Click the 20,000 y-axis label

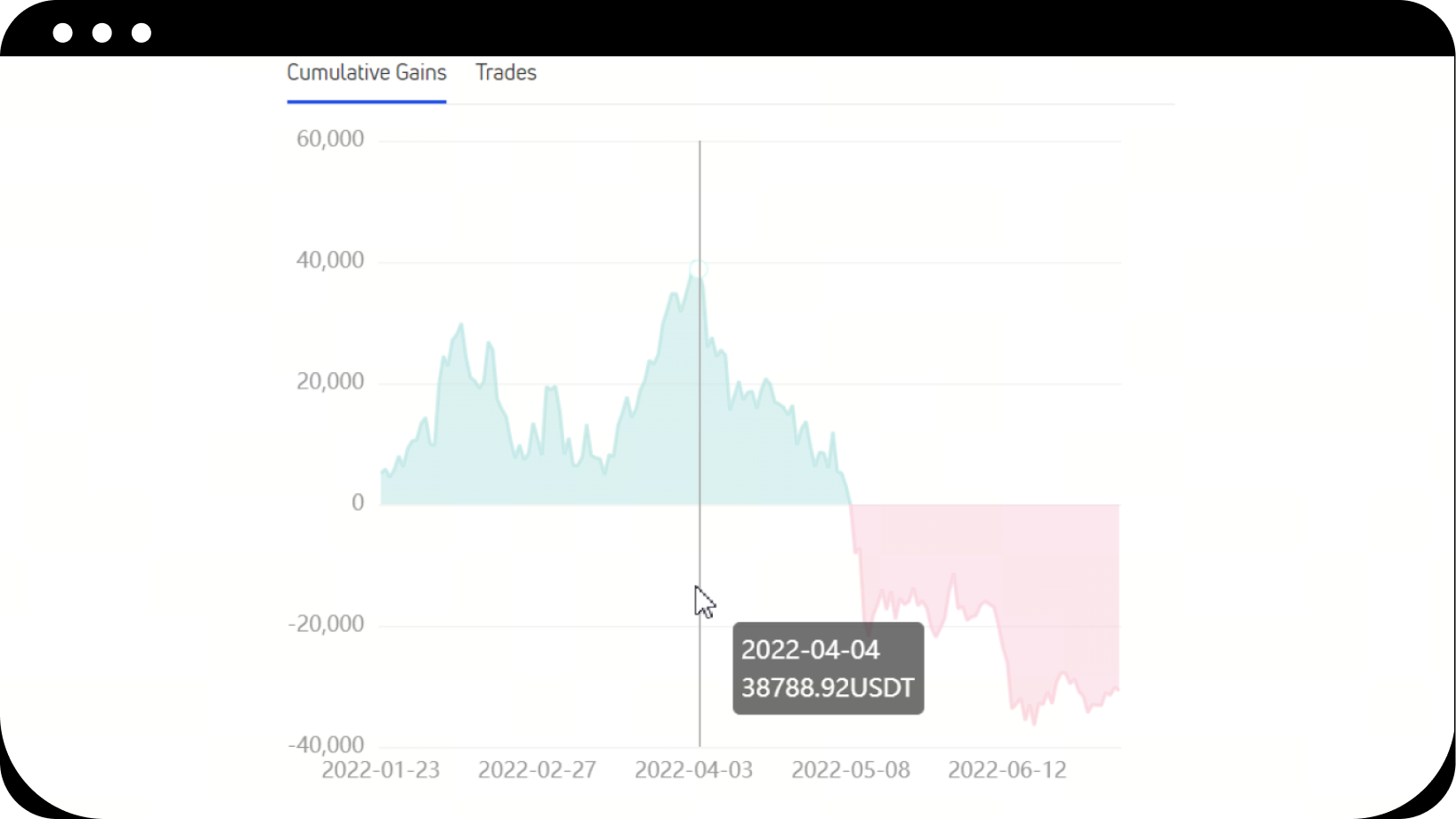pos(330,381)
